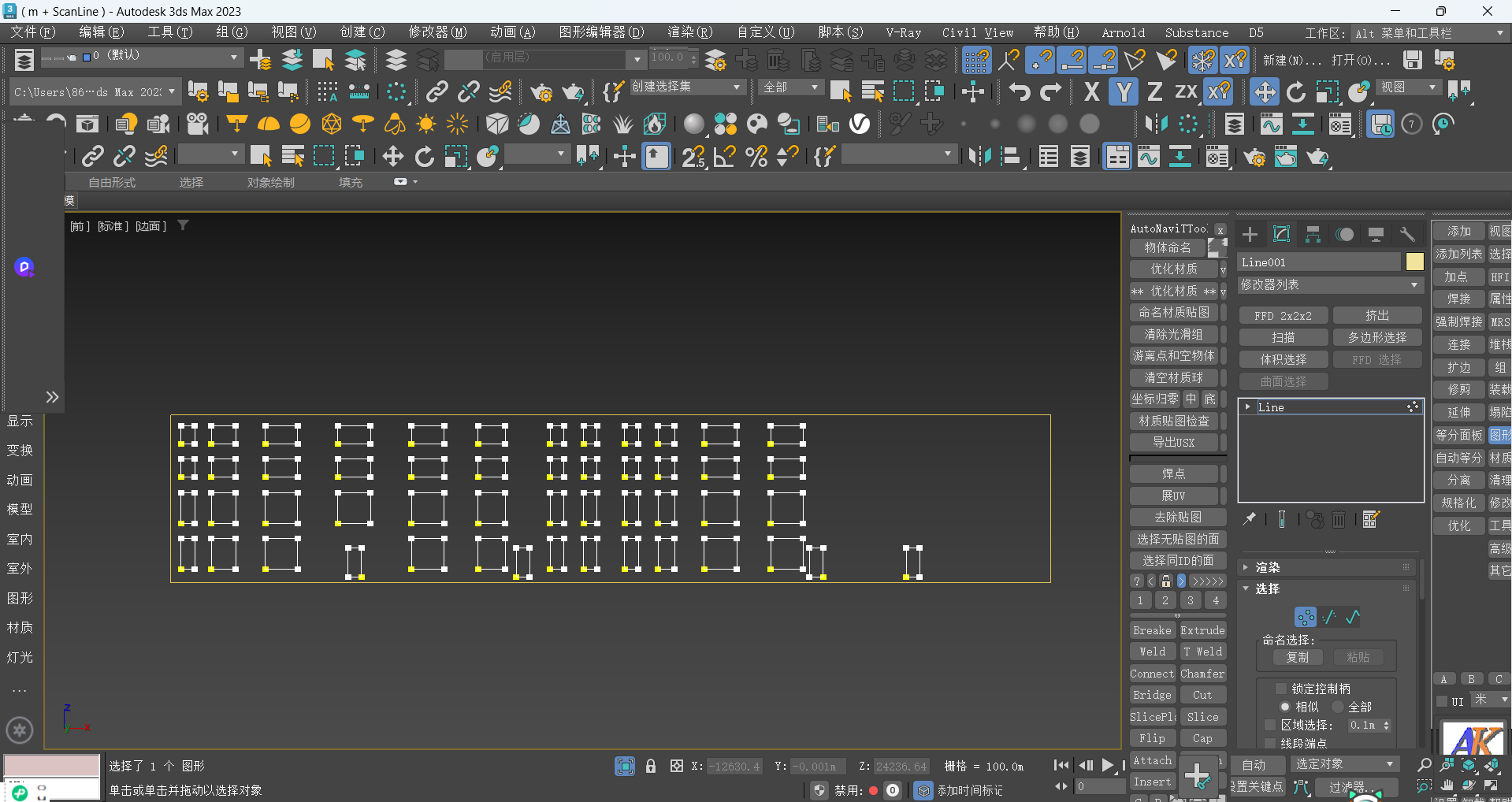Screen dimensions: 1512x802
Task: Click the 强制焊接 button
Action: click(1458, 321)
